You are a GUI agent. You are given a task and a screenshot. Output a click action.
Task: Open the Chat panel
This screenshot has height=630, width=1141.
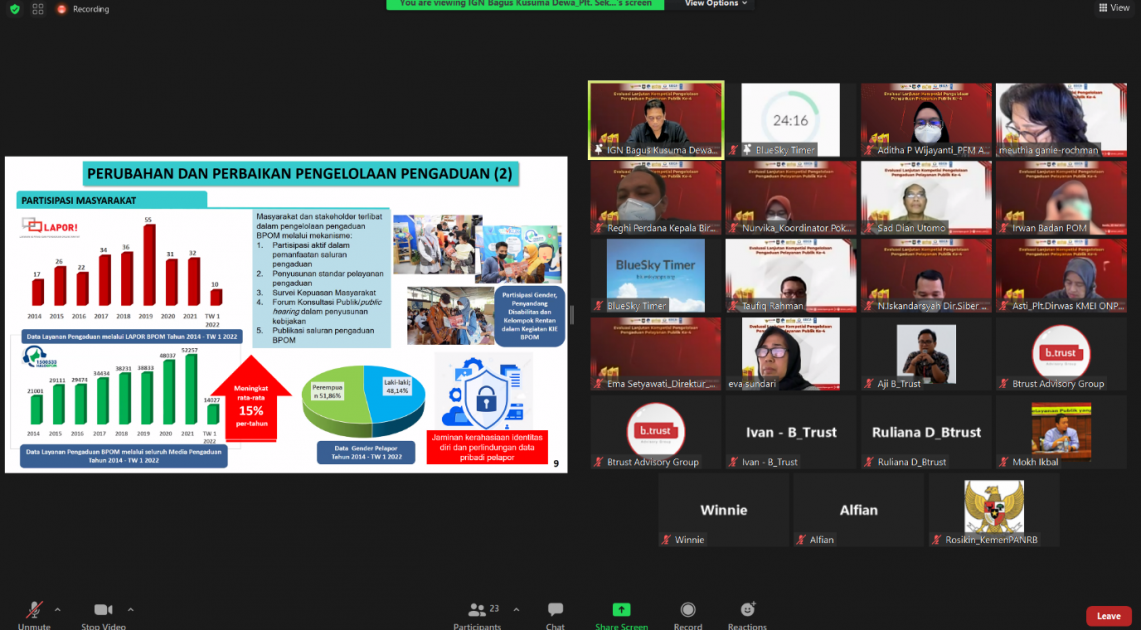tap(555, 612)
